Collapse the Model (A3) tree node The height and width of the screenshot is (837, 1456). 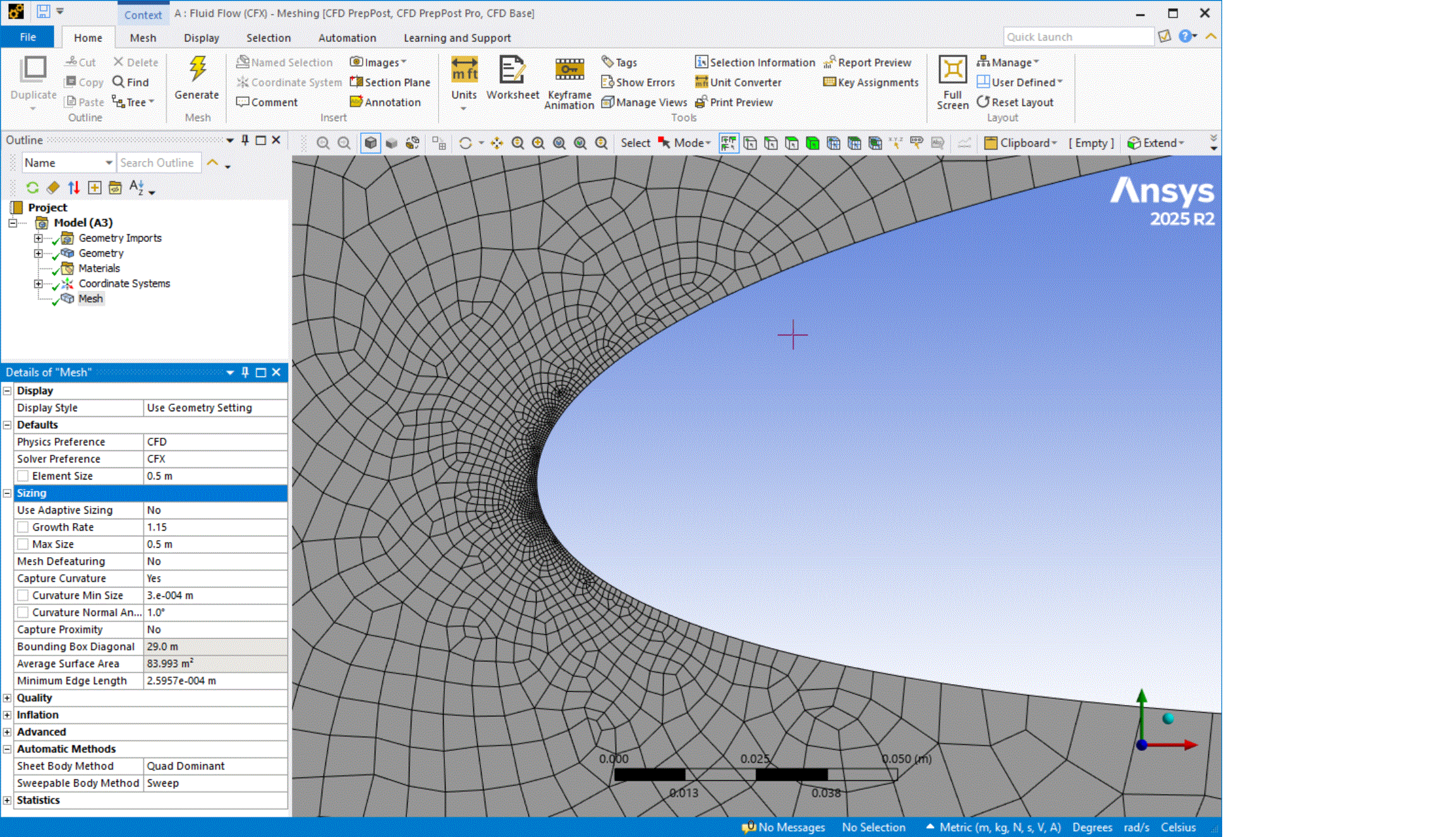pyautogui.click(x=13, y=223)
